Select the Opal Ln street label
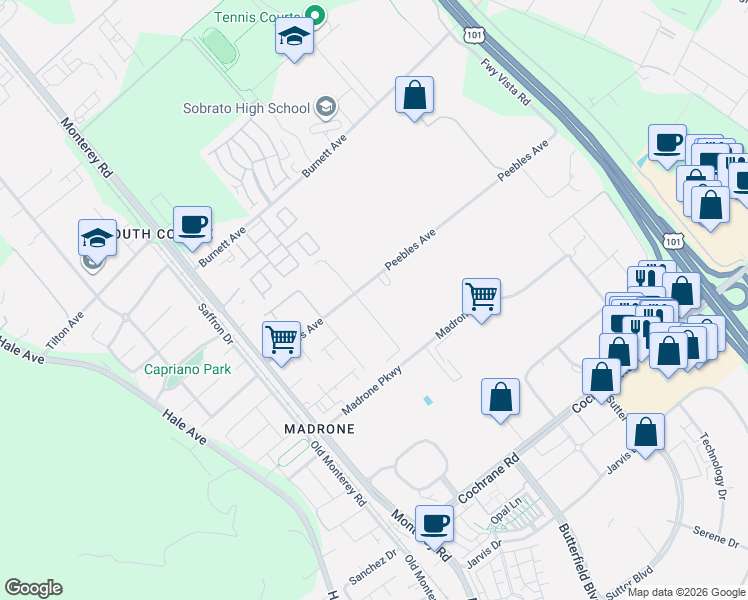Viewport: 748px width, 600px height. pyautogui.click(x=506, y=512)
